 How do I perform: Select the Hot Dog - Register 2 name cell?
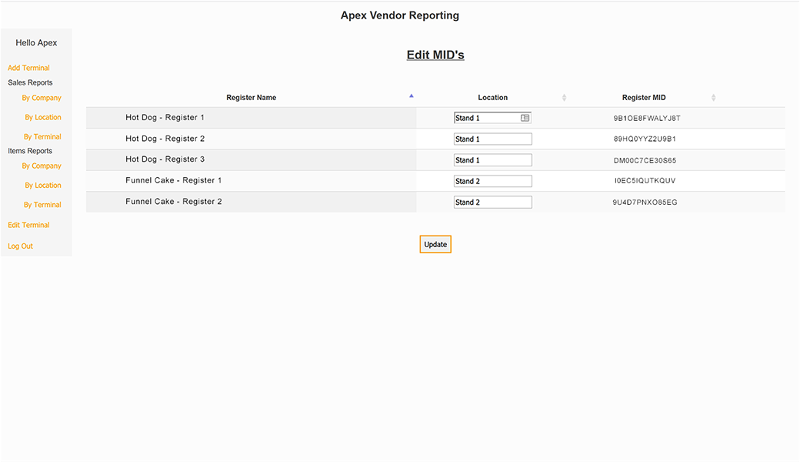[x=251, y=139]
